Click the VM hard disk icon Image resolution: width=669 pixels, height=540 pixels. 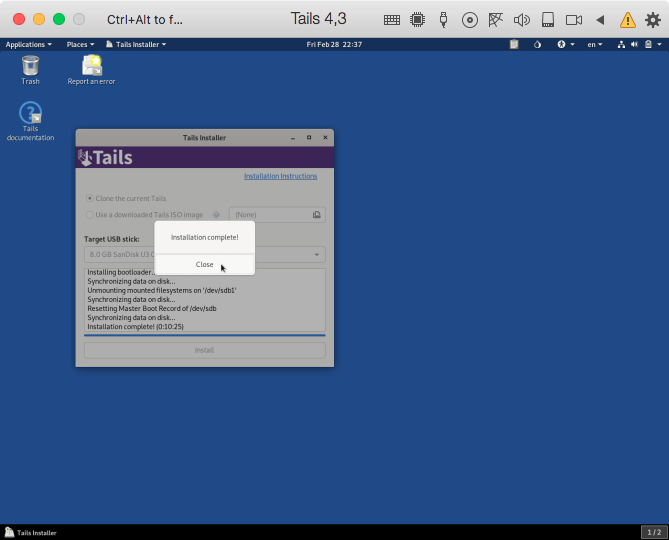point(548,20)
